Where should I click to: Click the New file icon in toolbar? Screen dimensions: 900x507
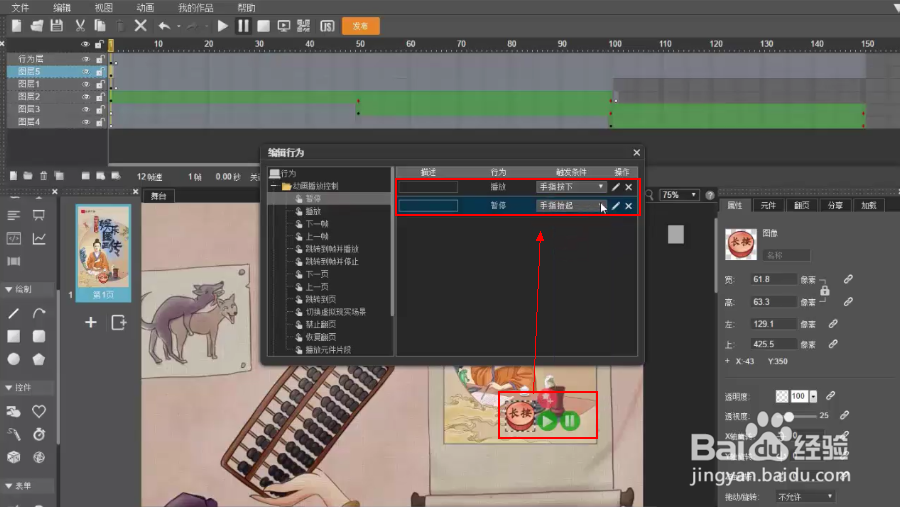coord(17,26)
